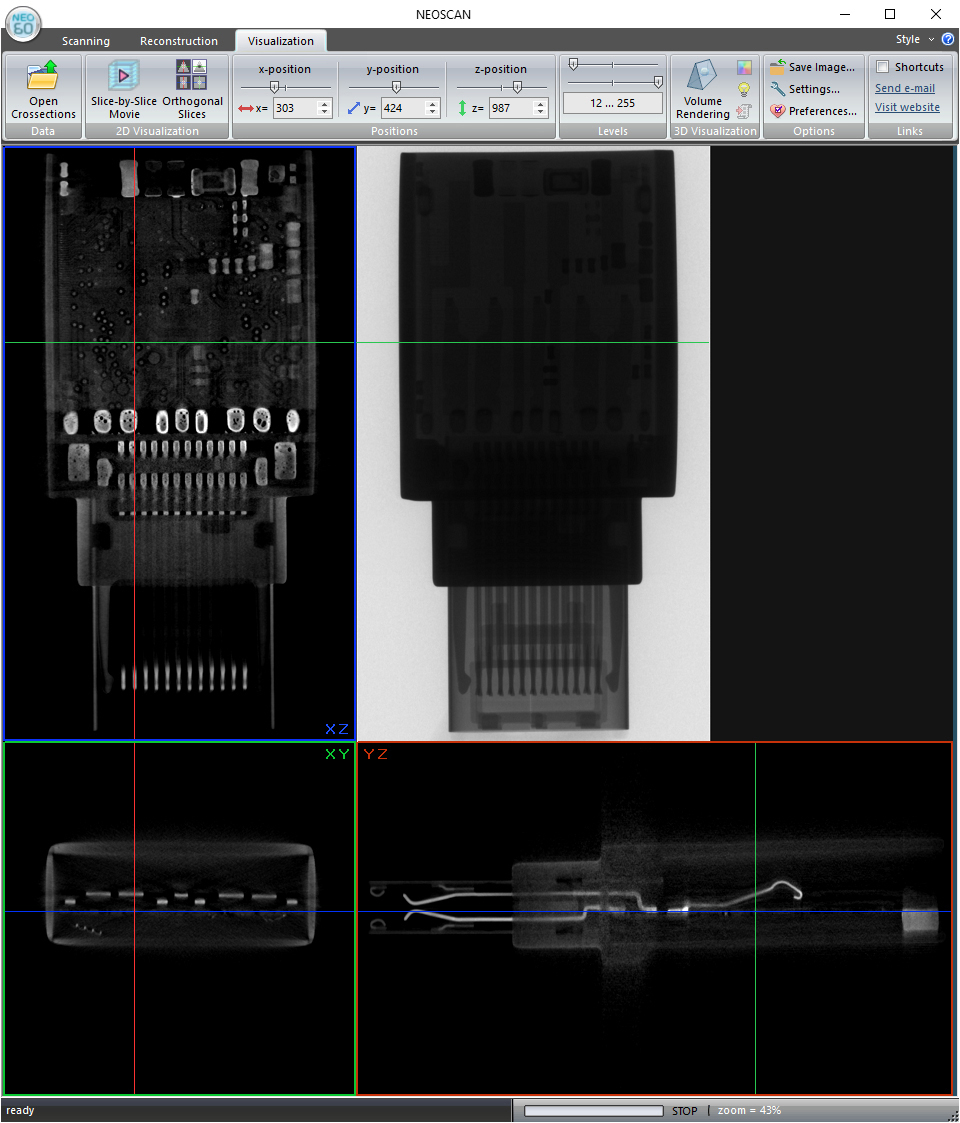Click the light bulb icon in 3D Visualization
Viewport: 960px width, 1123px height.
pos(744,90)
